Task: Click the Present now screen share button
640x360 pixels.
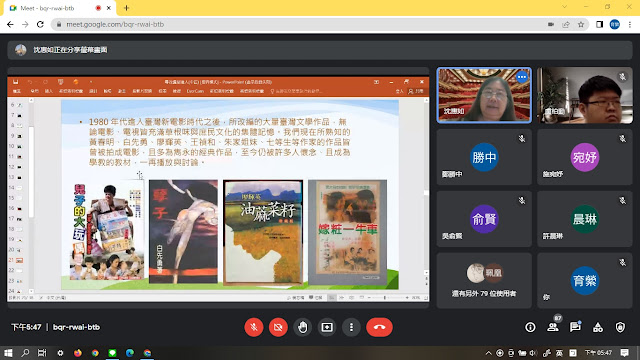Action: [327, 327]
